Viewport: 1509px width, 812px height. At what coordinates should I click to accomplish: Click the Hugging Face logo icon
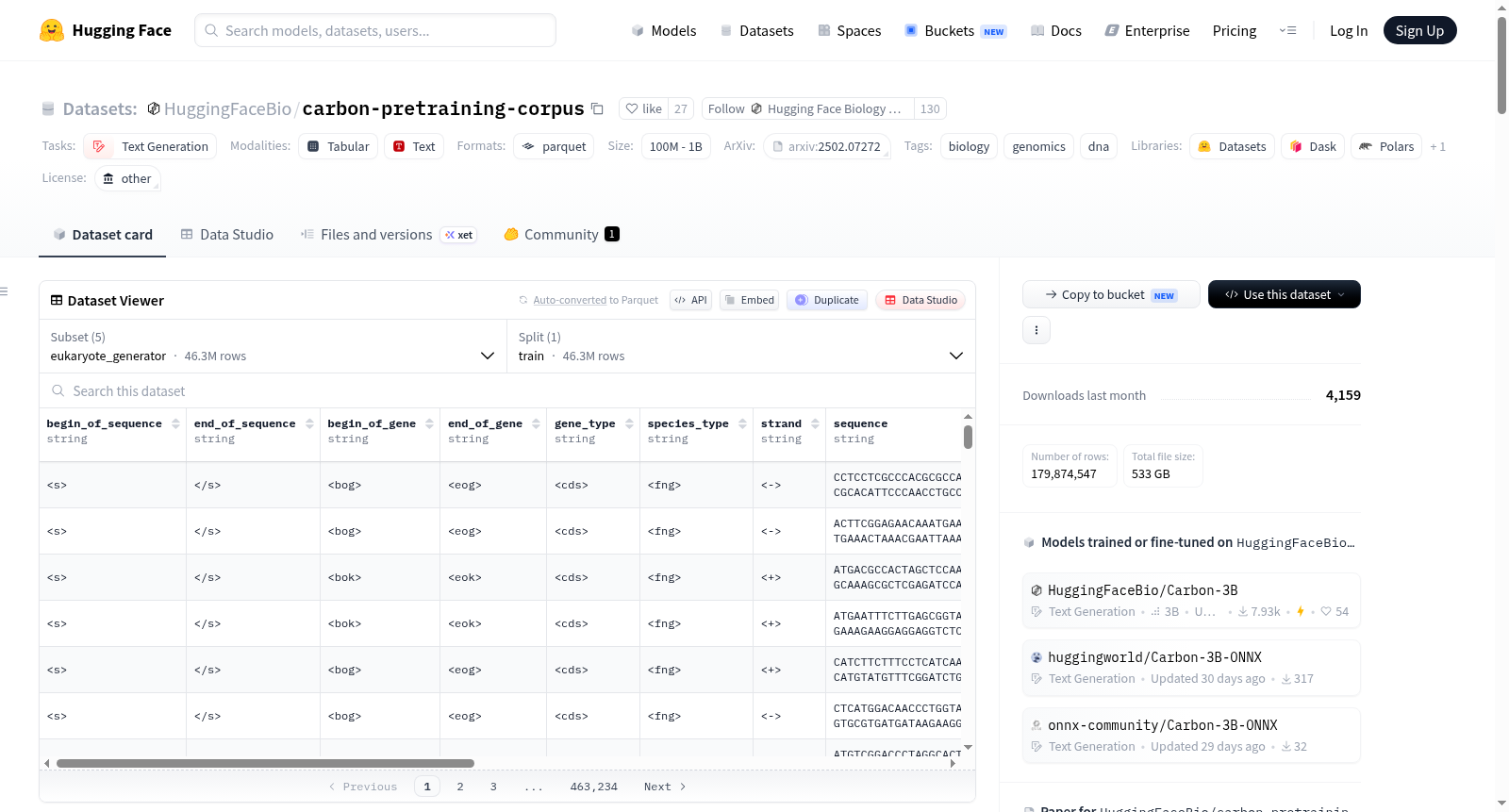click(52, 30)
